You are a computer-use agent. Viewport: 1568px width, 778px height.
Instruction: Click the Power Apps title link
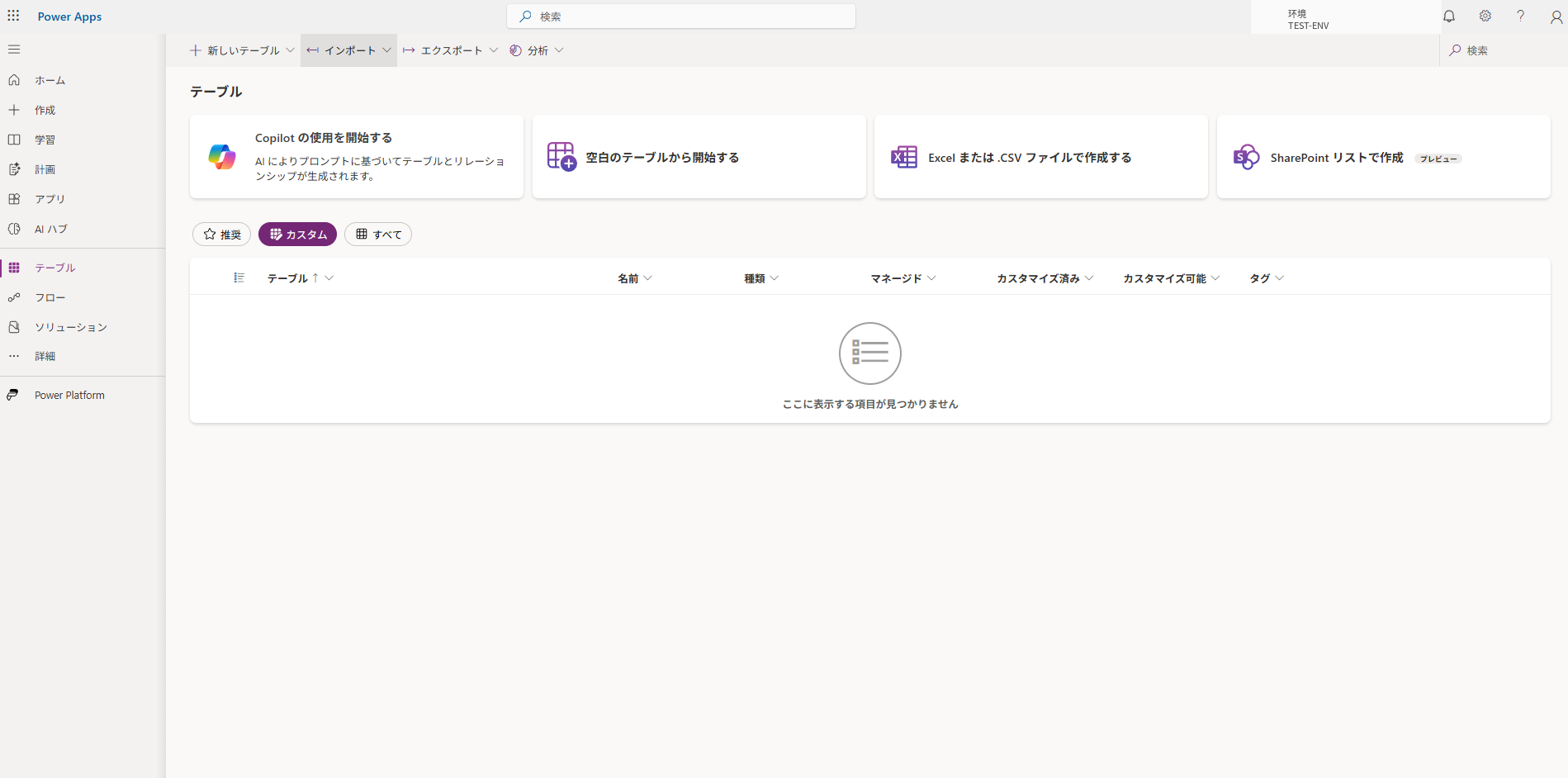click(x=69, y=17)
